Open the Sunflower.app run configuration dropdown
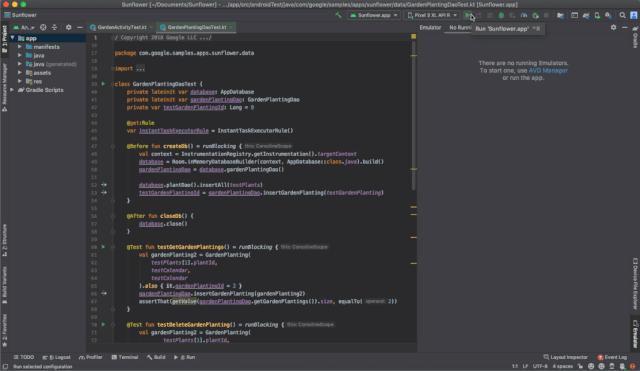The width and height of the screenshot is (640, 371). click(x=373, y=15)
